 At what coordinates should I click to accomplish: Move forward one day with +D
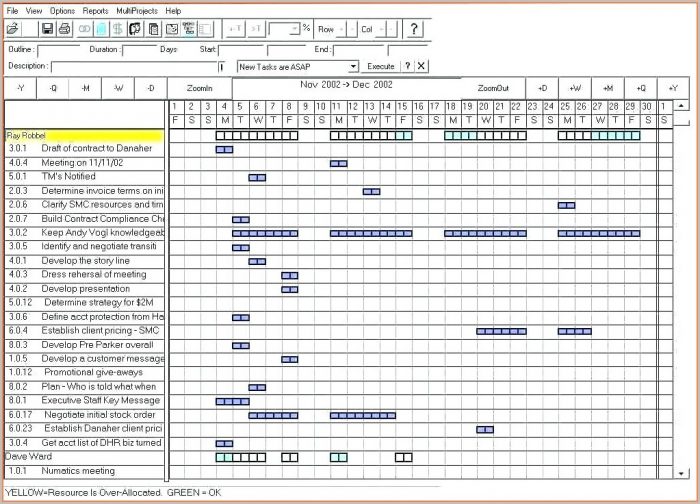(x=542, y=88)
